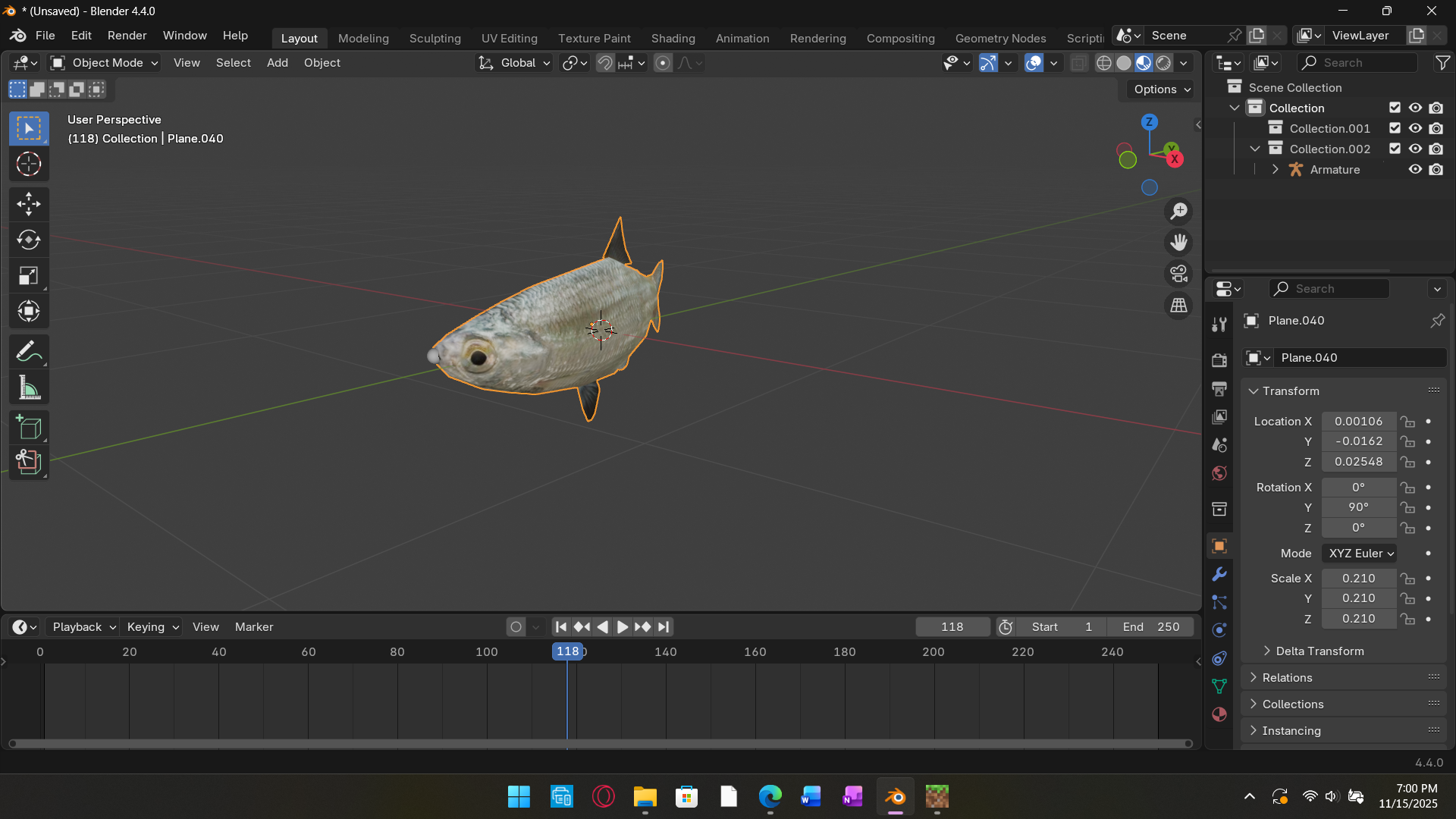Click the viewport pan hand icon
1456x819 pixels.
pos(1178,243)
